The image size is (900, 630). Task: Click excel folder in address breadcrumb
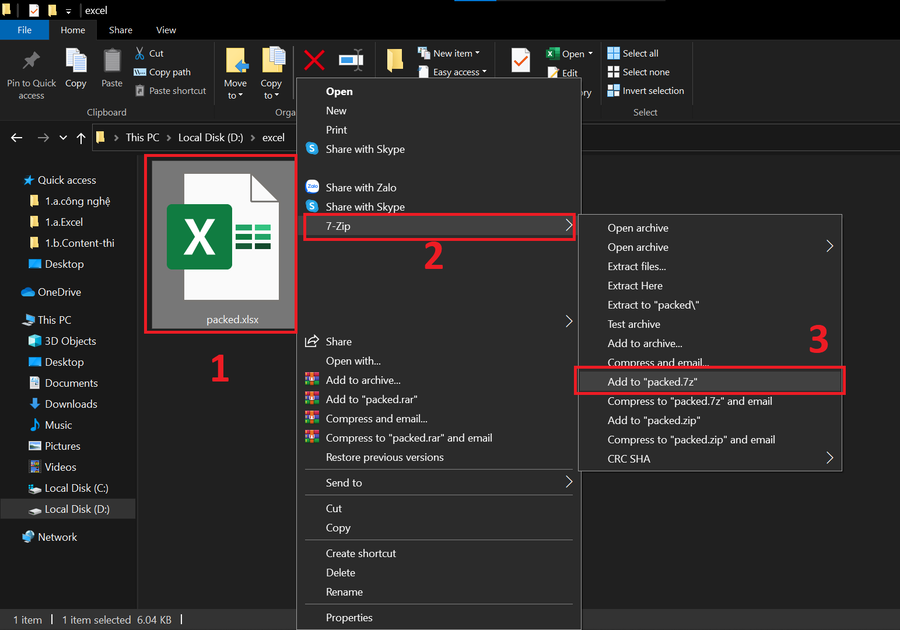click(273, 138)
